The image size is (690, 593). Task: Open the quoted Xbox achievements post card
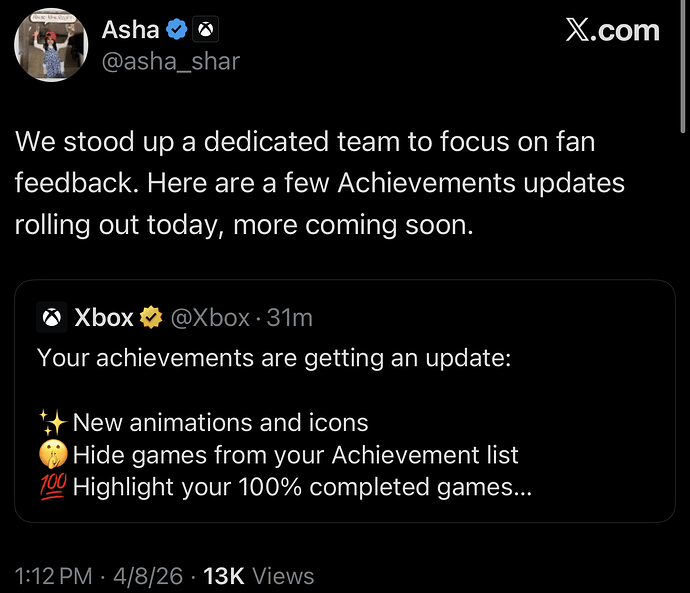[344, 400]
